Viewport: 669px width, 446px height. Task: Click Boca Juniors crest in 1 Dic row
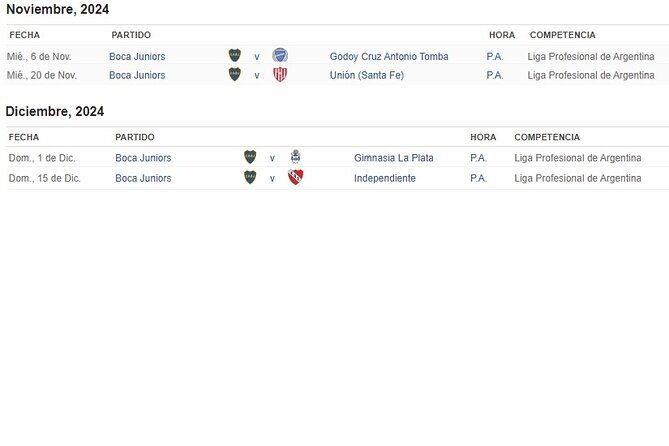[250, 158]
